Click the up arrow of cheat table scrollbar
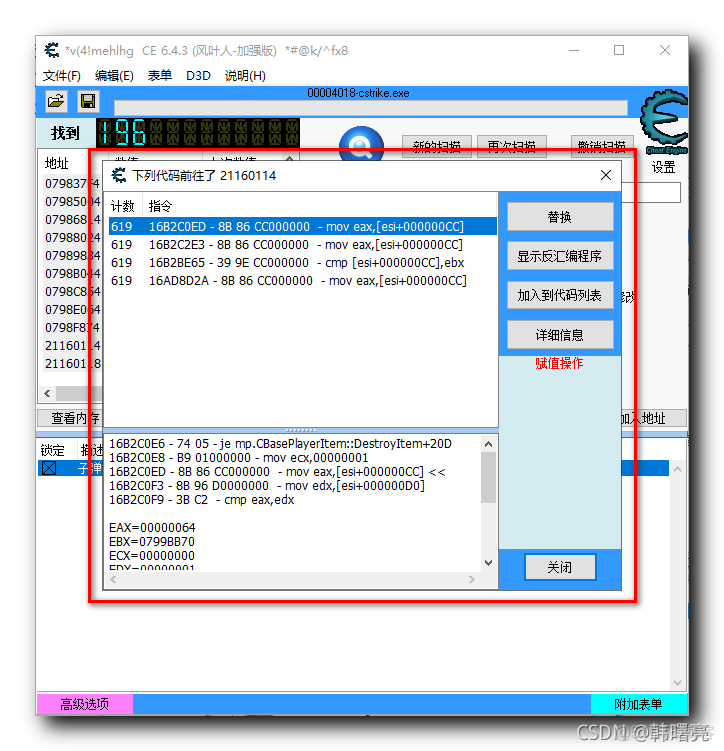The width and height of the screenshot is (724, 751). click(x=678, y=469)
